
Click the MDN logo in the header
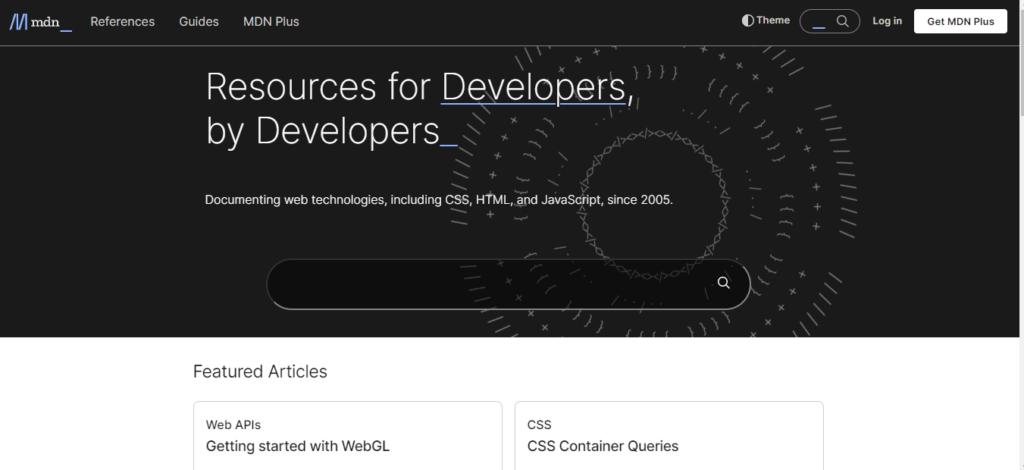click(40, 22)
